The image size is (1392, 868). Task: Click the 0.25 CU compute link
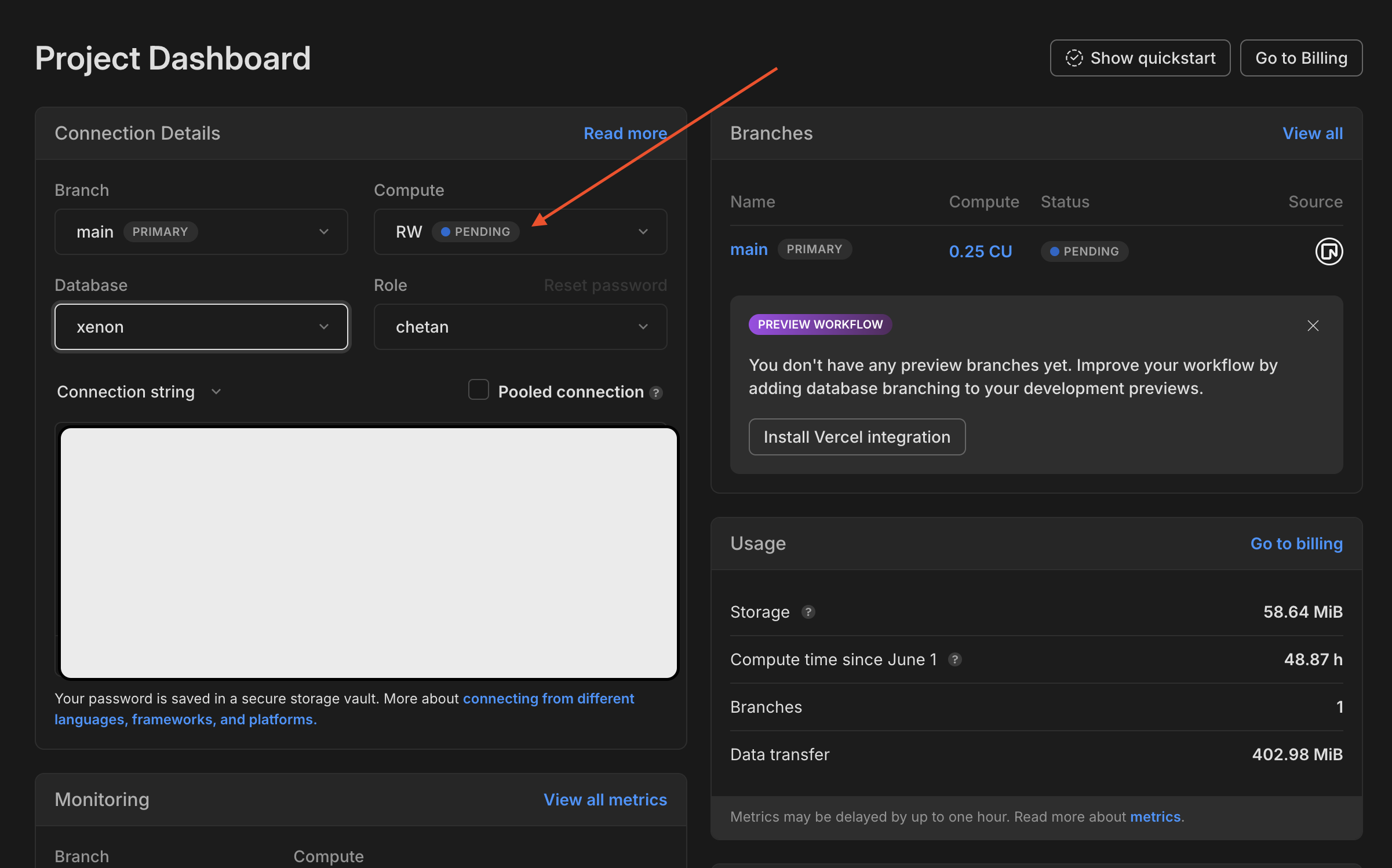click(x=980, y=251)
